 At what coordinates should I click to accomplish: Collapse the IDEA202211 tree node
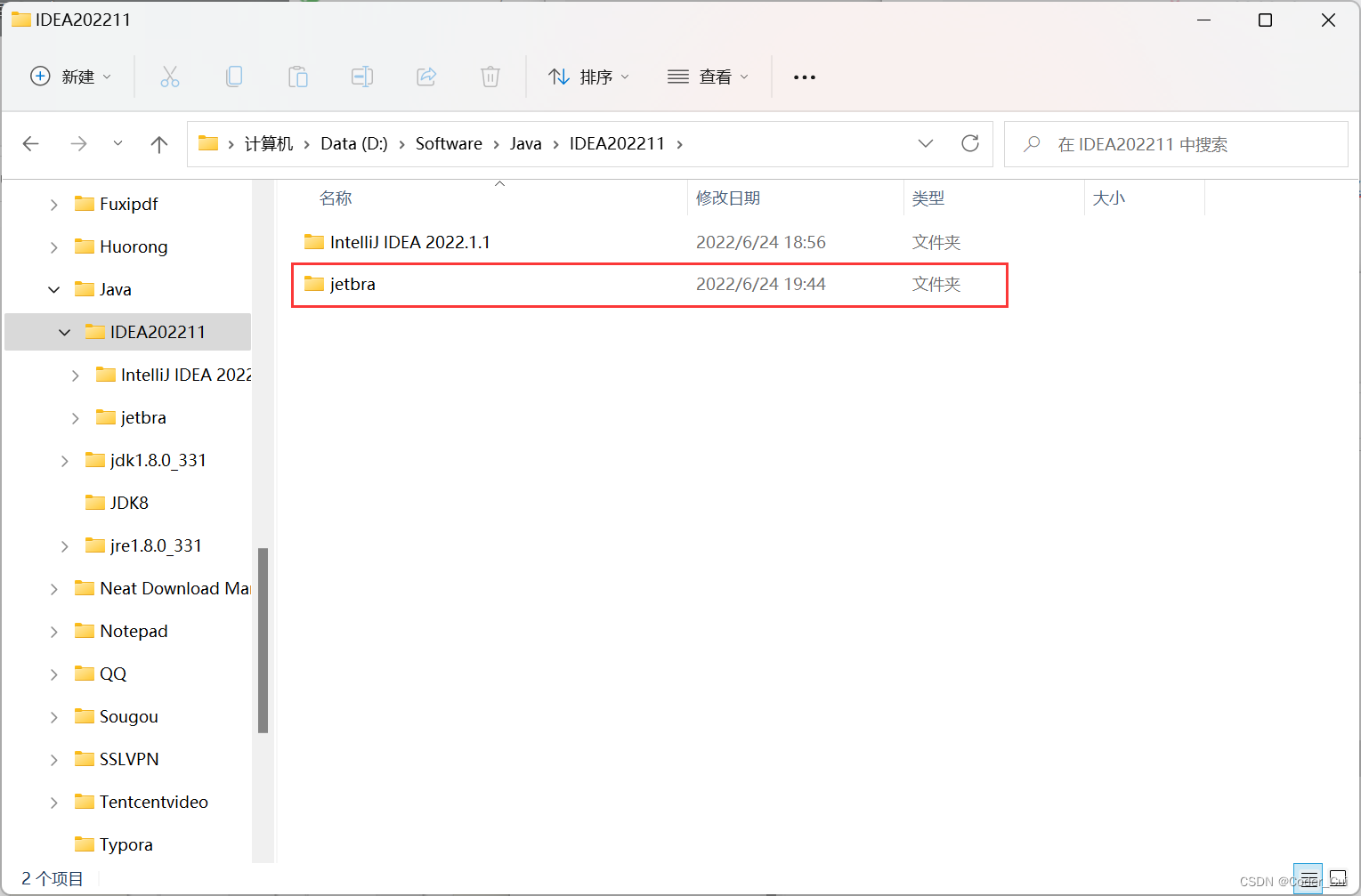click(x=65, y=333)
